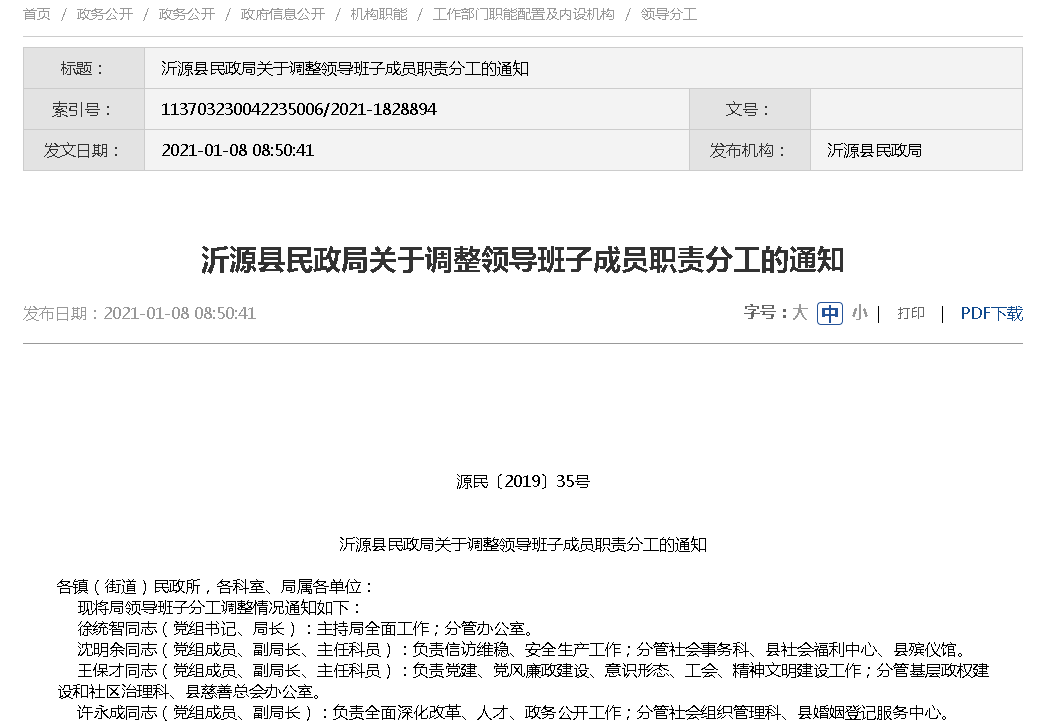Click the empty 文号 value cell

tap(915, 109)
